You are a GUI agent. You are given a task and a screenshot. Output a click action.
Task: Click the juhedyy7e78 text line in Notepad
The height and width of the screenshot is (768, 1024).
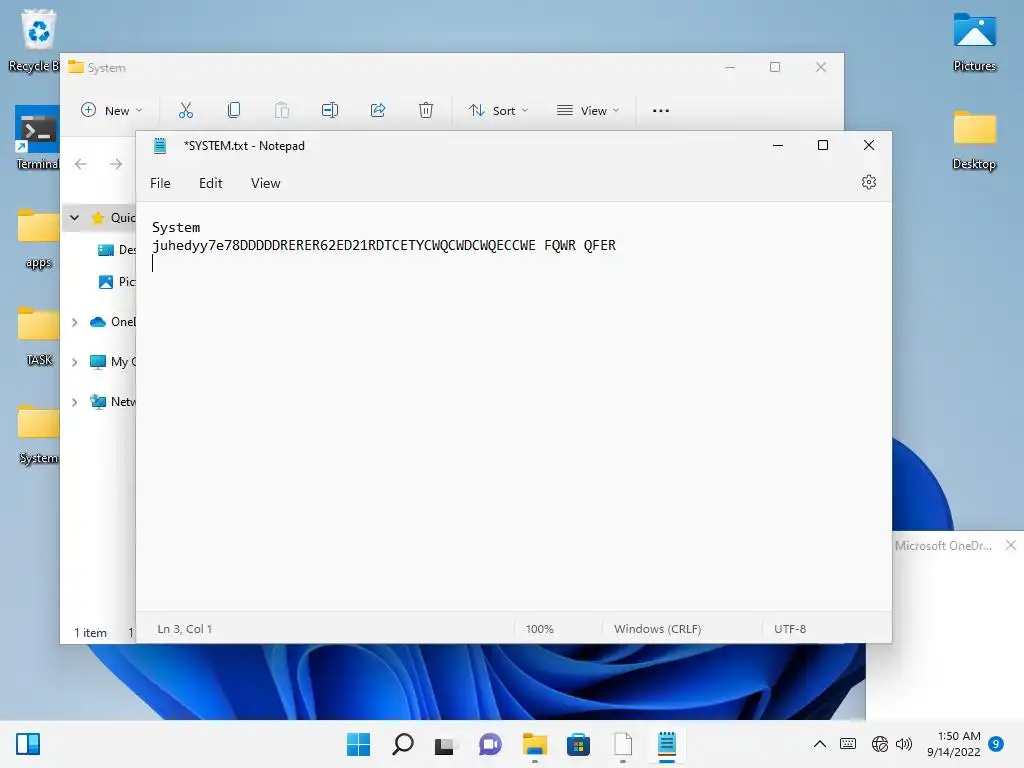384,246
